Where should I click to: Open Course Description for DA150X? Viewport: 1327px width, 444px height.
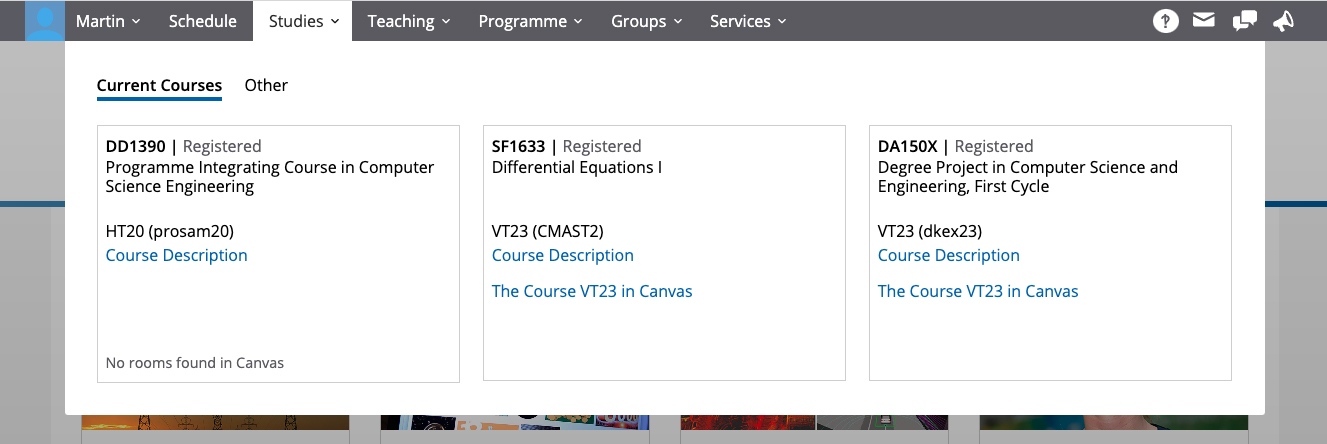[949, 255]
